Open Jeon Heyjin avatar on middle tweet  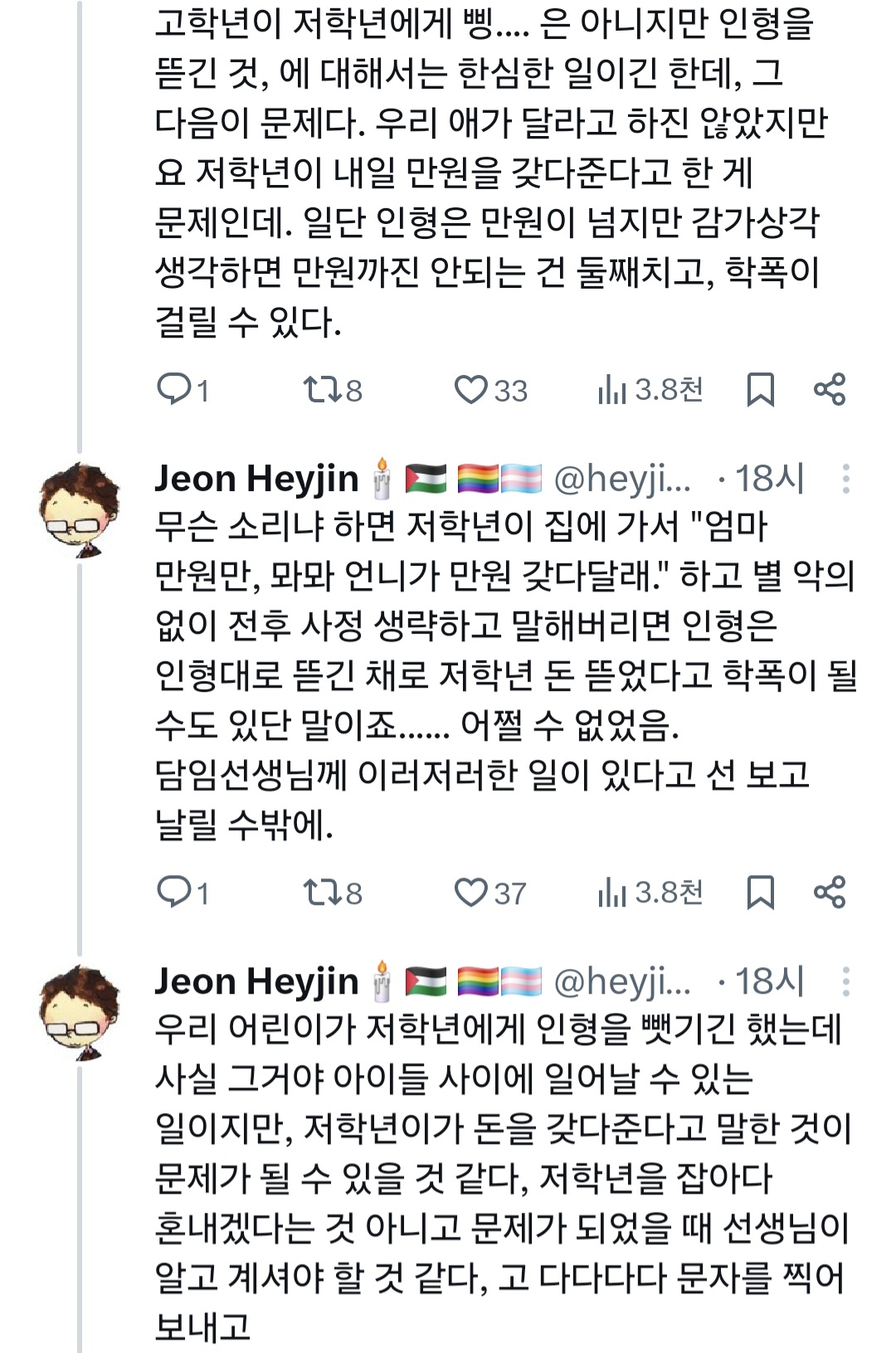tap(80, 509)
